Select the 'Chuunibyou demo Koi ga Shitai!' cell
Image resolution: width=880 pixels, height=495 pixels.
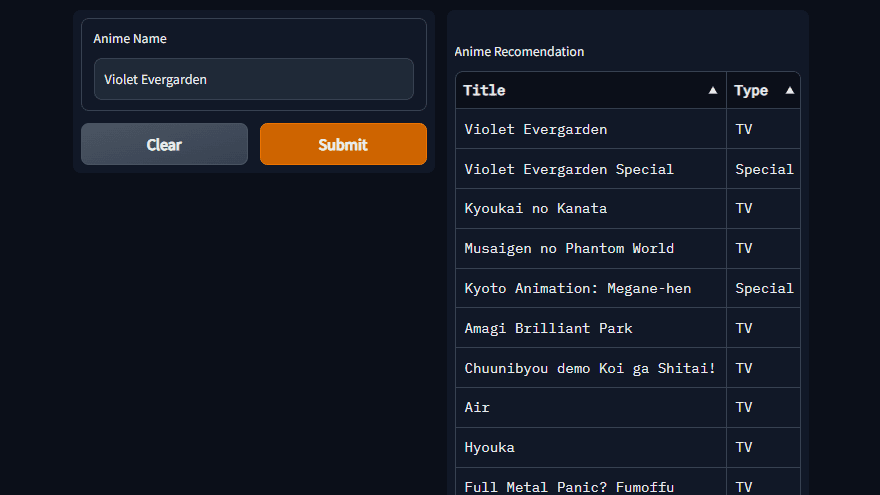click(591, 368)
